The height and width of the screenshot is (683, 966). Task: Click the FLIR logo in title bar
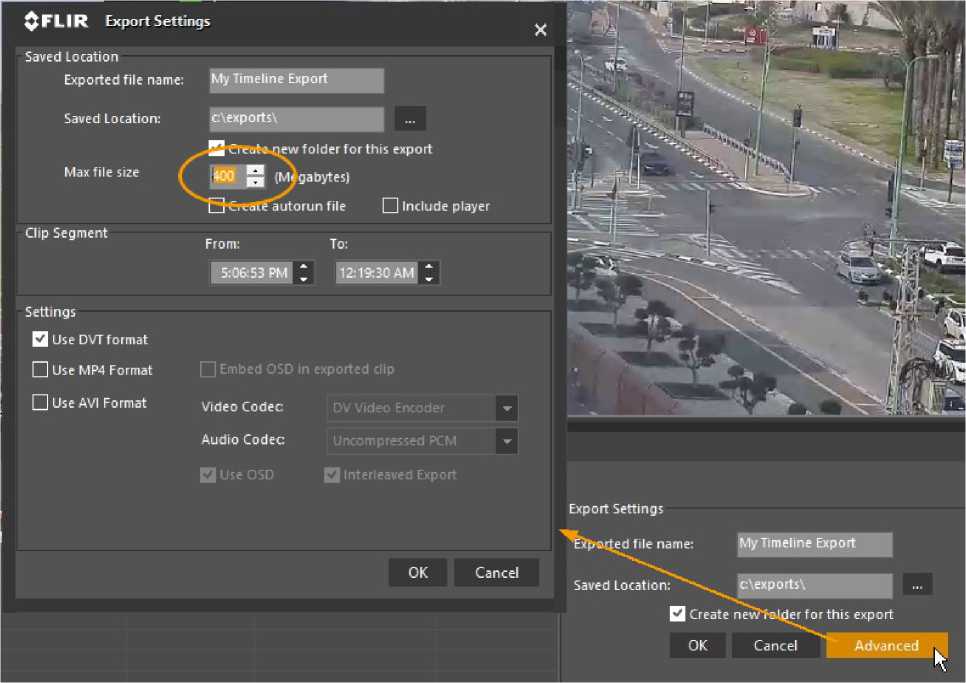58,21
